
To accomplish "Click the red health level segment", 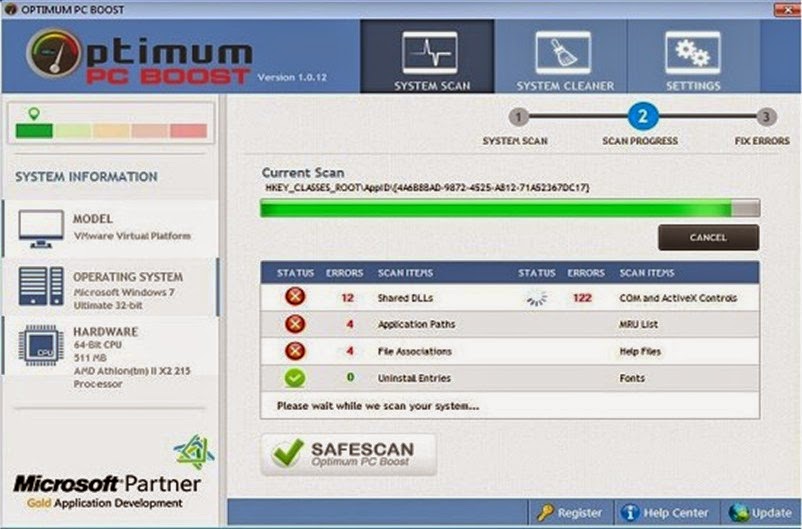I will [x=188, y=131].
